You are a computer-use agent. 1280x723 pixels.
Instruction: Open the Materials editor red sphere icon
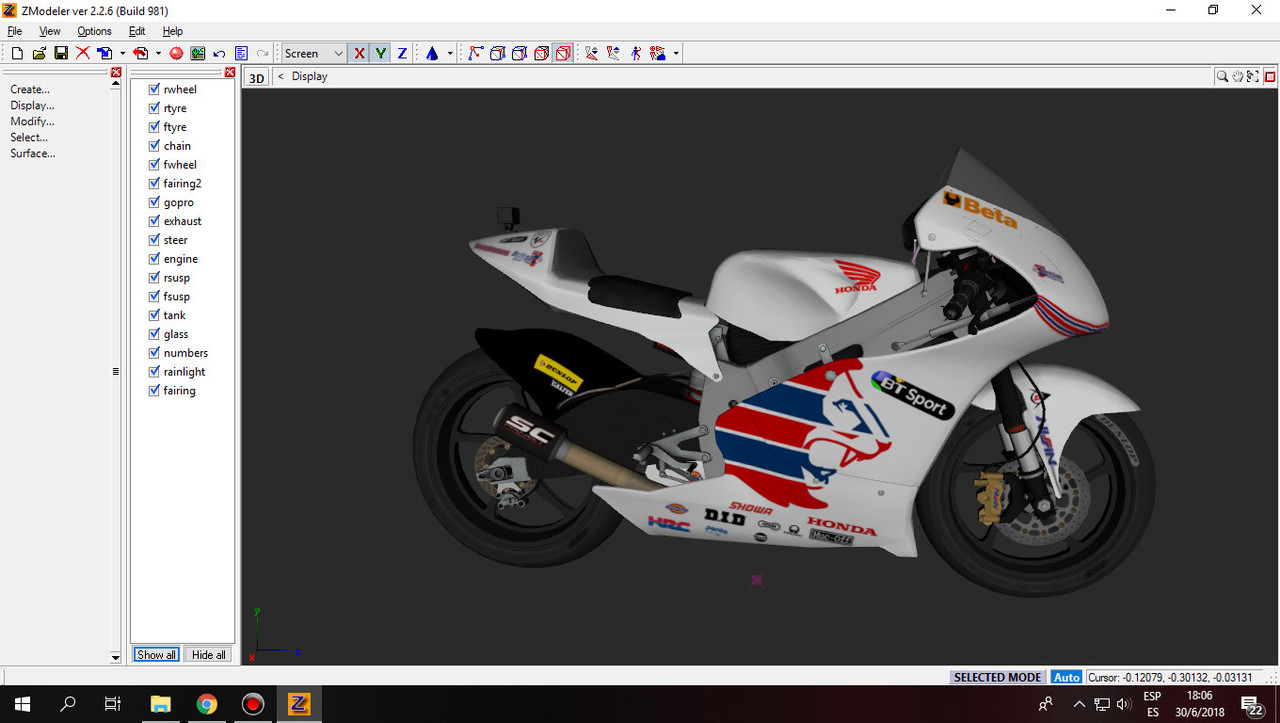tap(176, 53)
